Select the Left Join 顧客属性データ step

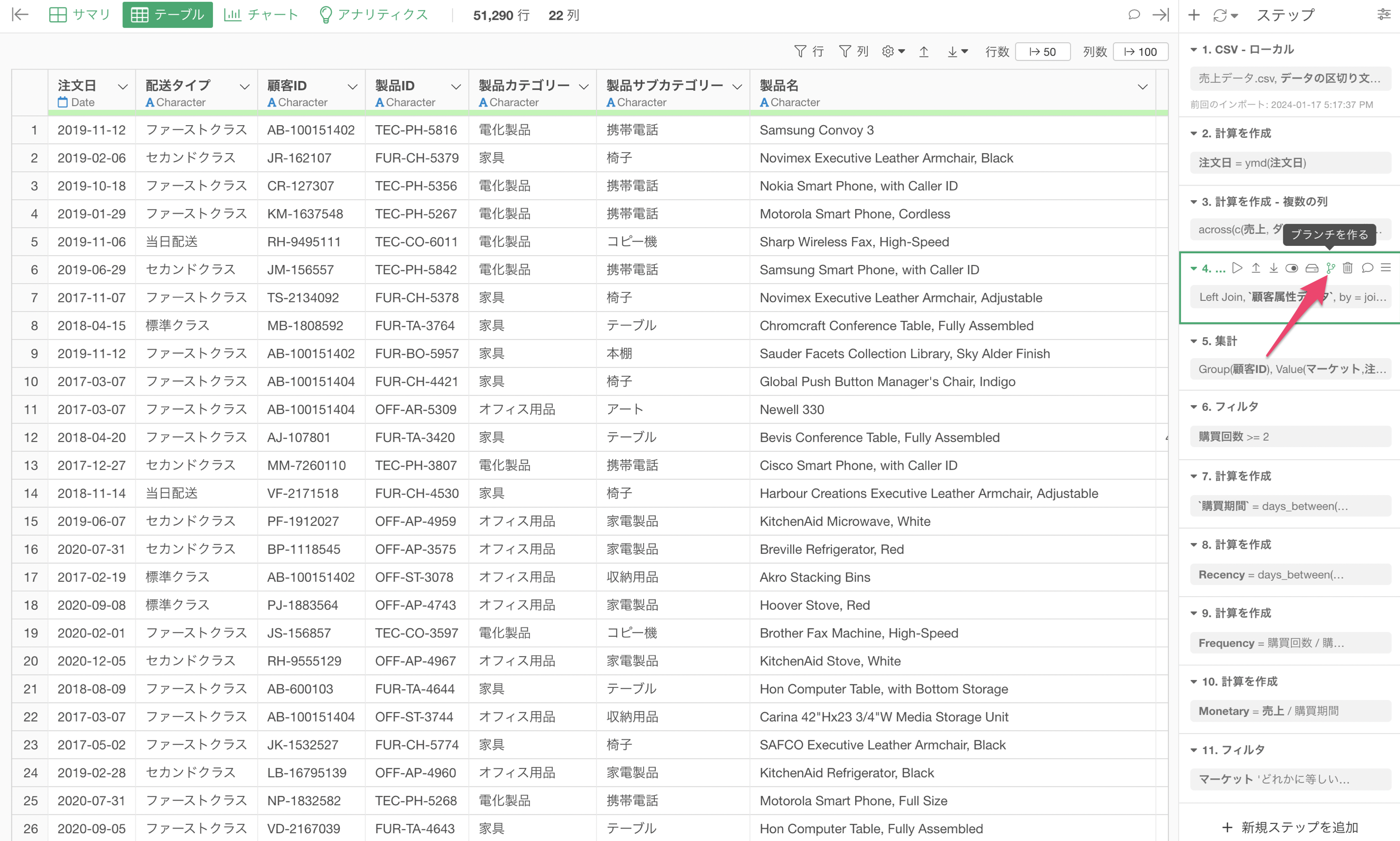[x=1291, y=297]
